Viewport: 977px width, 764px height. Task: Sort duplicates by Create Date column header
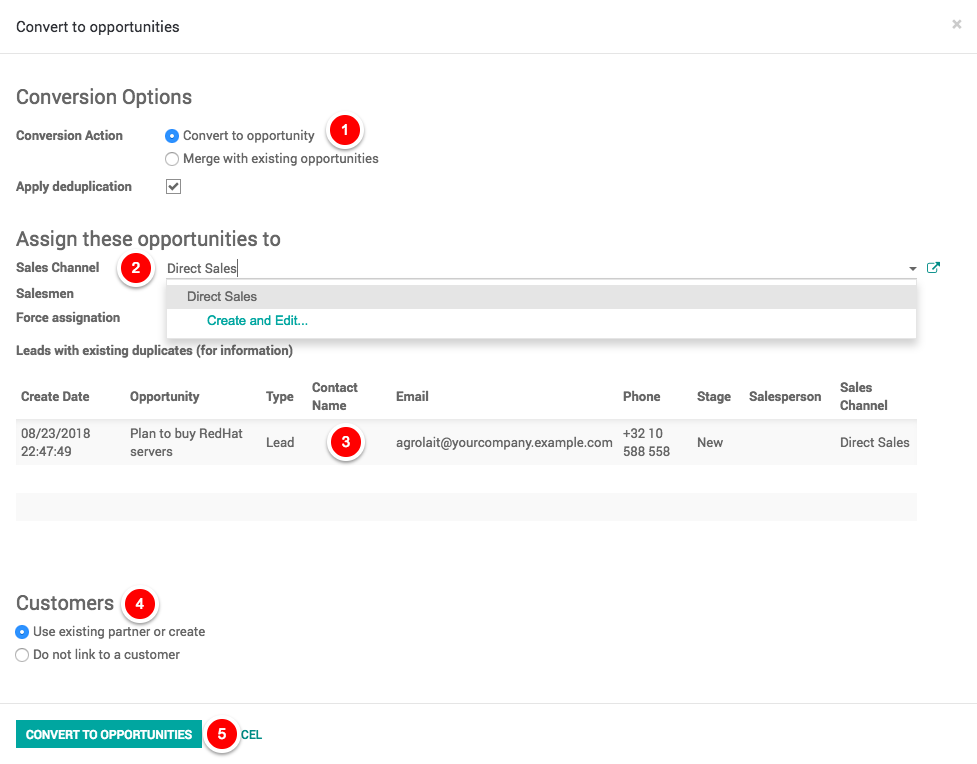pyautogui.click(x=55, y=397)
